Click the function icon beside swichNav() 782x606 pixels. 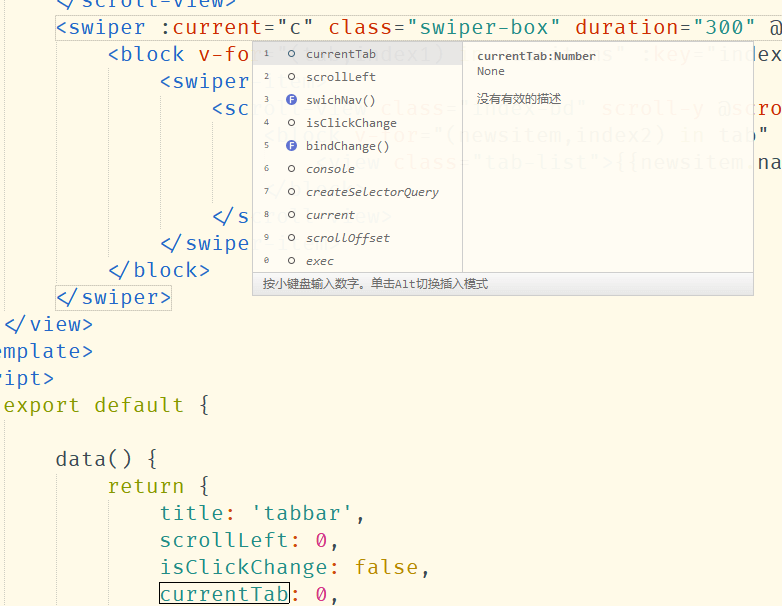[x=291, y=100]
